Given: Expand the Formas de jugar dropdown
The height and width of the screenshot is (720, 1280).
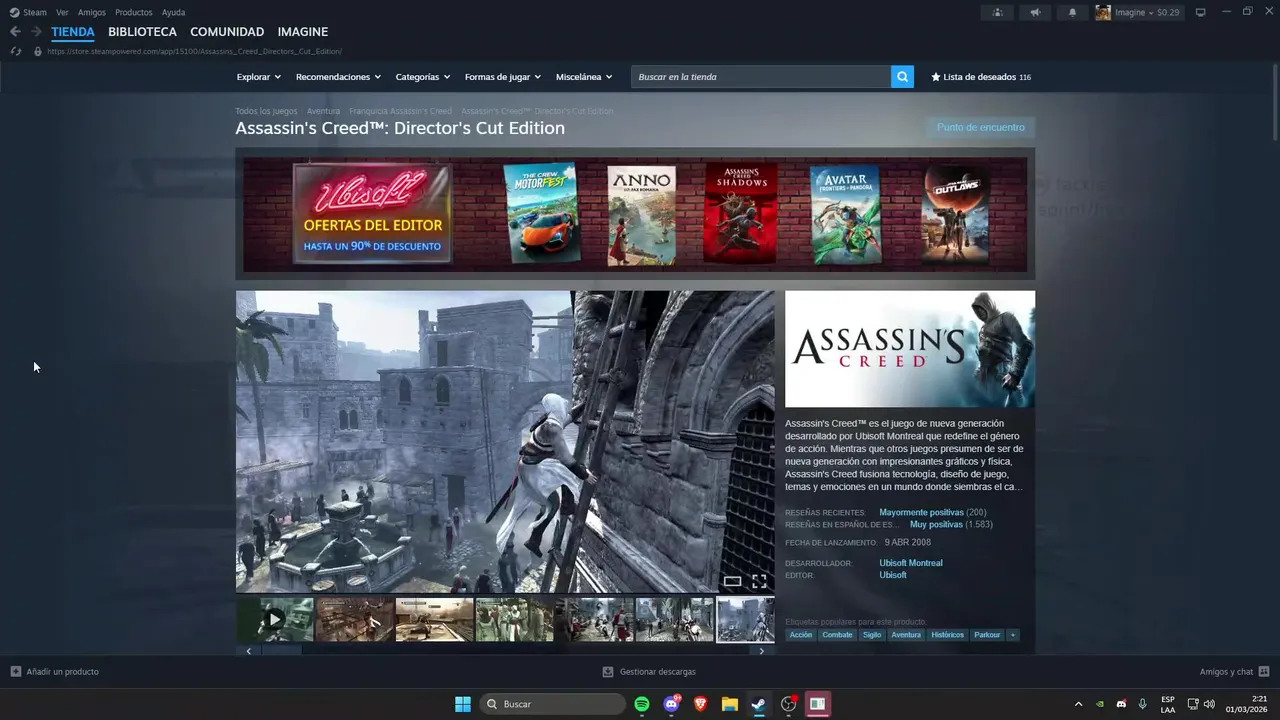Looking at the screenshot, I should pos(503,77).
